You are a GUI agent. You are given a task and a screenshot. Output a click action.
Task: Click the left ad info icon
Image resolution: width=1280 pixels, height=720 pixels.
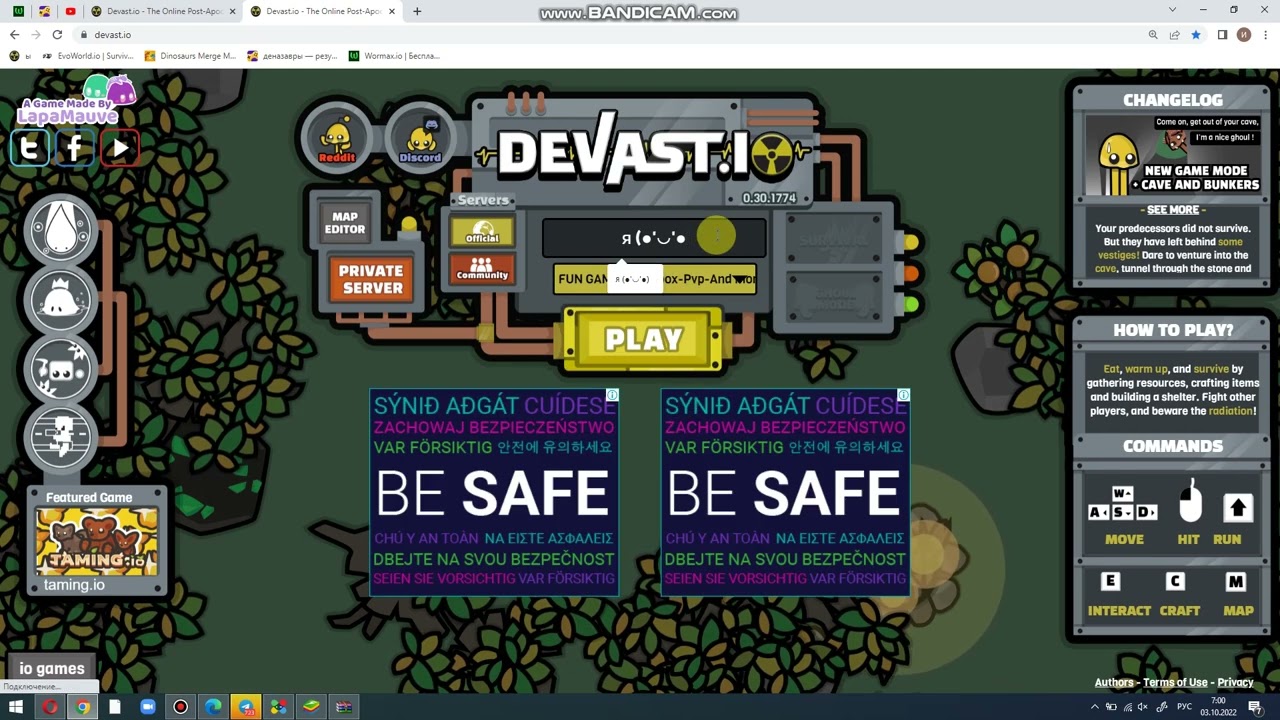[612, 395]
